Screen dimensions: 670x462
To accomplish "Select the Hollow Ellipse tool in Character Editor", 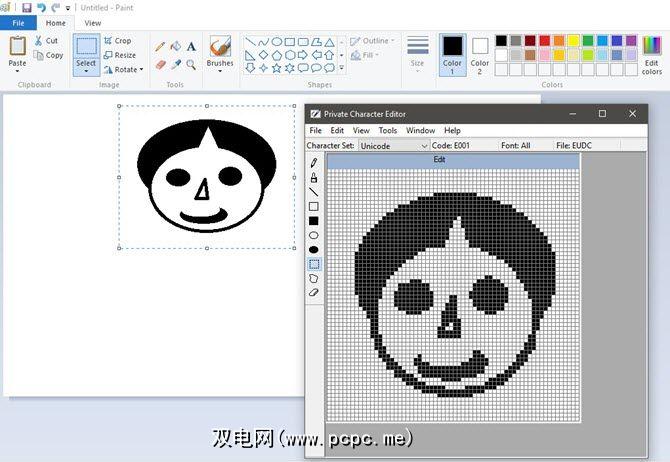I will (314, 235).
